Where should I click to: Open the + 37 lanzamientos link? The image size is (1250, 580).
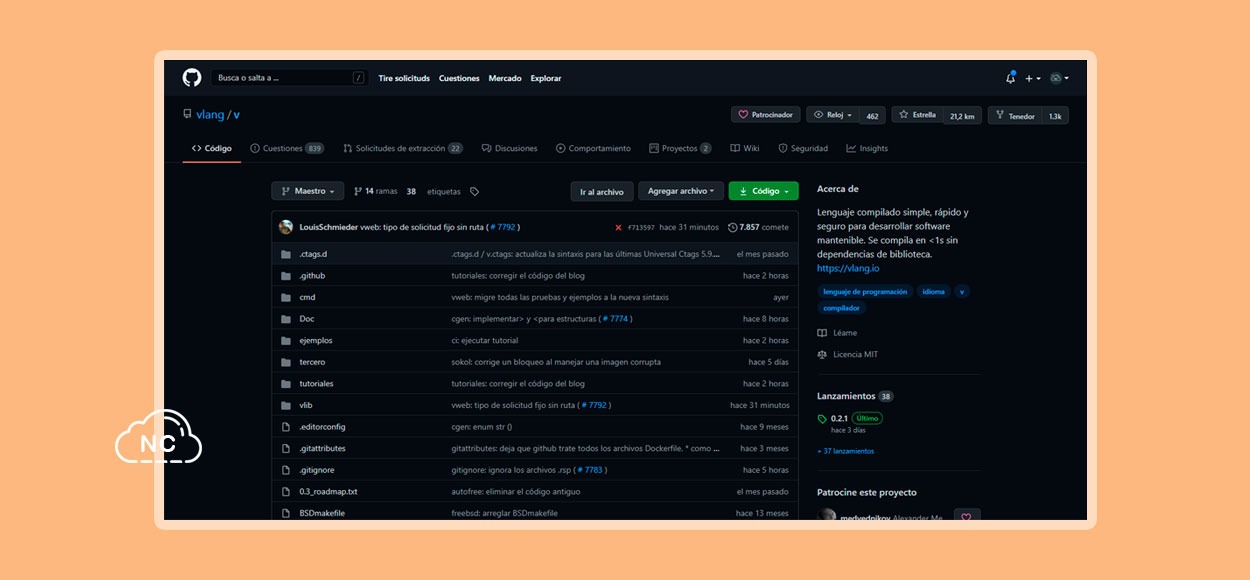coord(845,451)
